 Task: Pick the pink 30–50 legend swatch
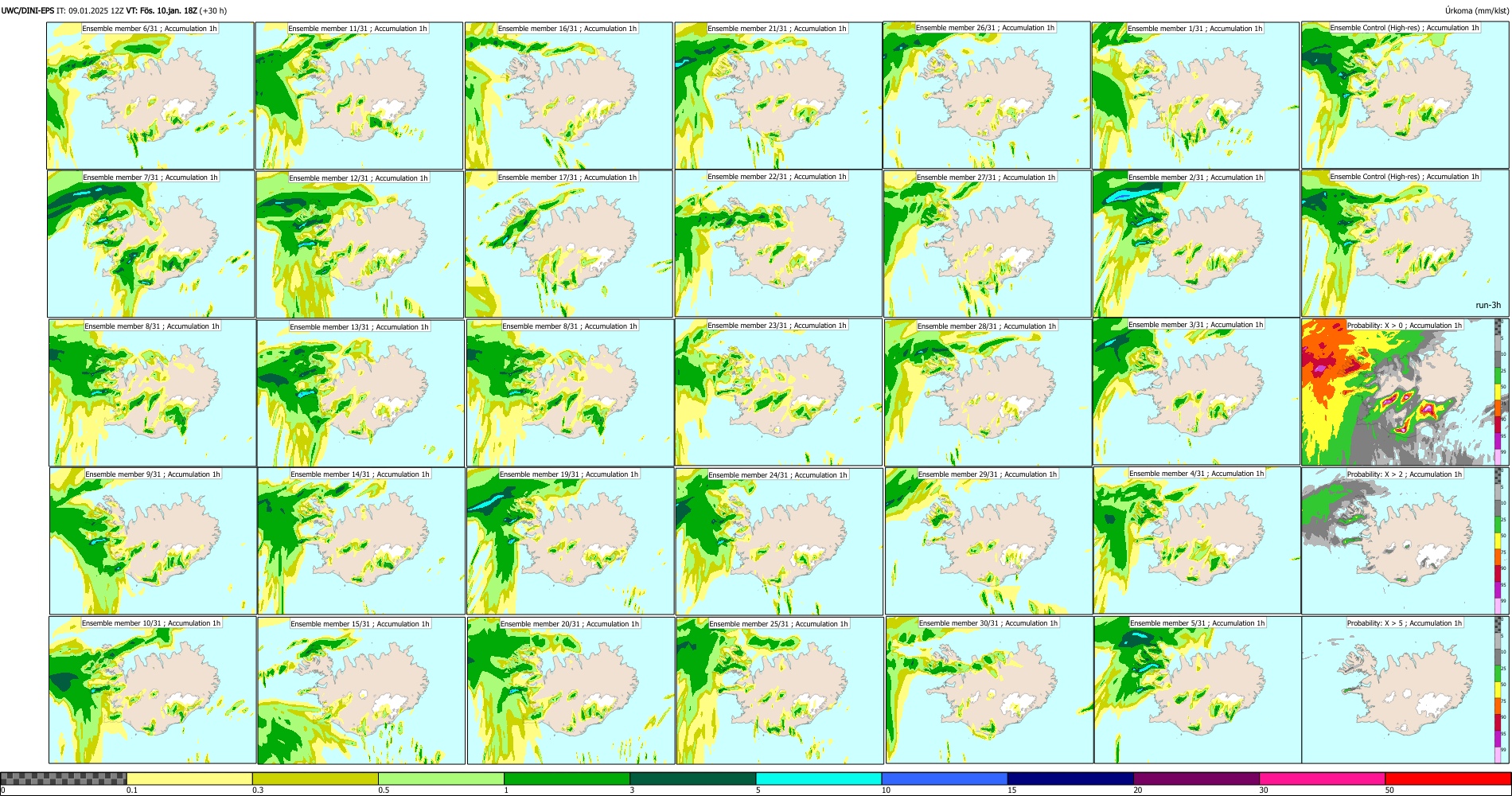(1322, 778)
